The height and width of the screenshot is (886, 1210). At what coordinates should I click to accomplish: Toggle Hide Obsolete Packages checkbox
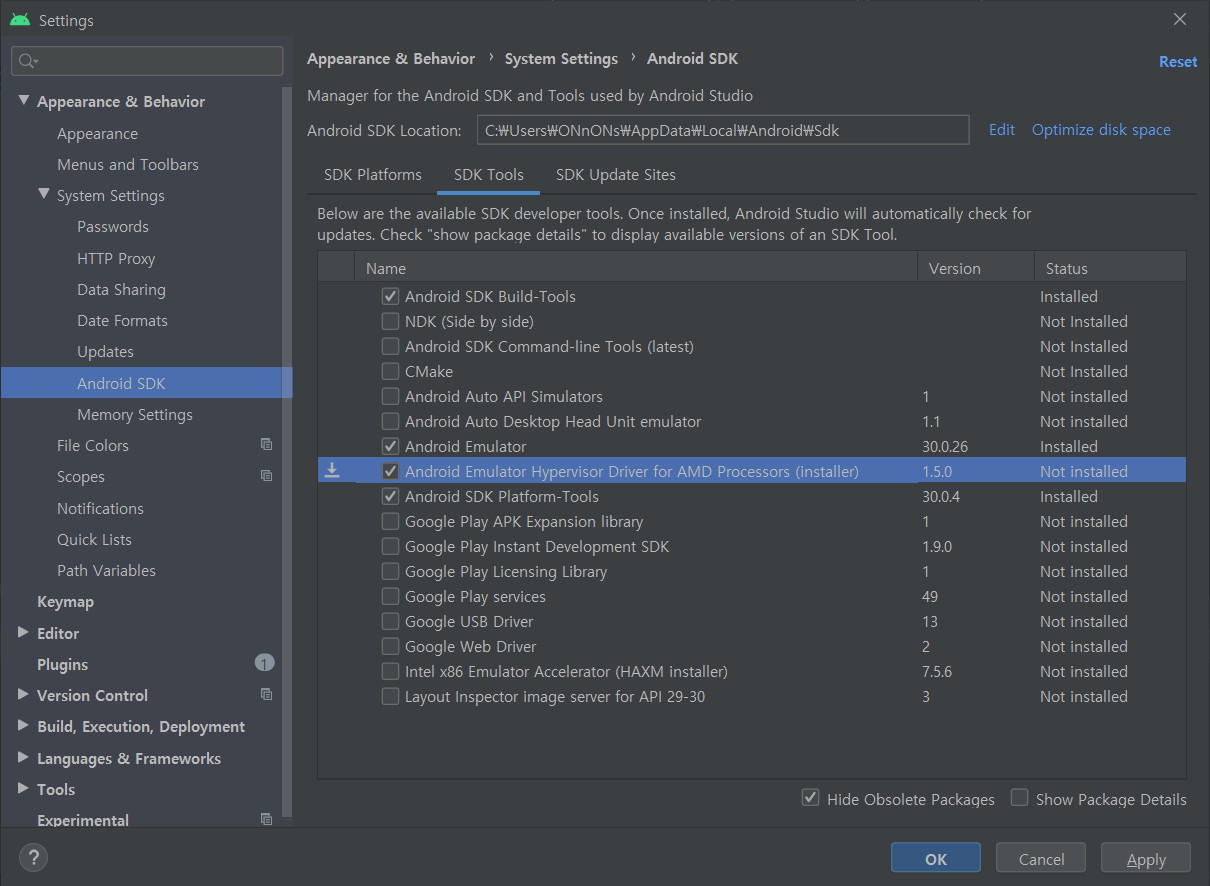811,798
